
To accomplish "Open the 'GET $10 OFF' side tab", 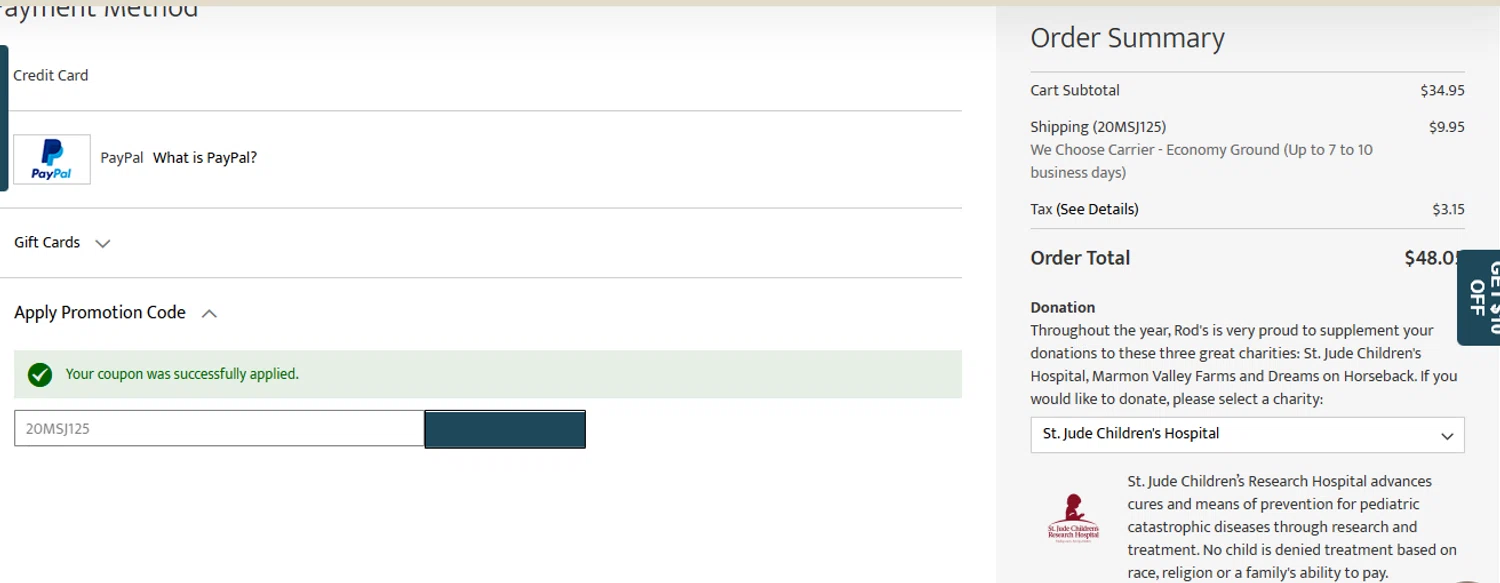I will [1482, 297].
